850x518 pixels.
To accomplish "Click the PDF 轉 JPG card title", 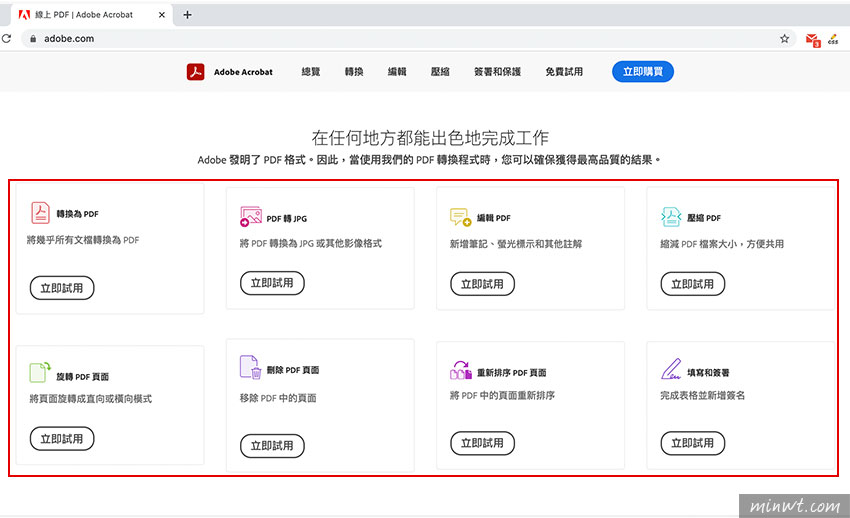I will point(287,218).
